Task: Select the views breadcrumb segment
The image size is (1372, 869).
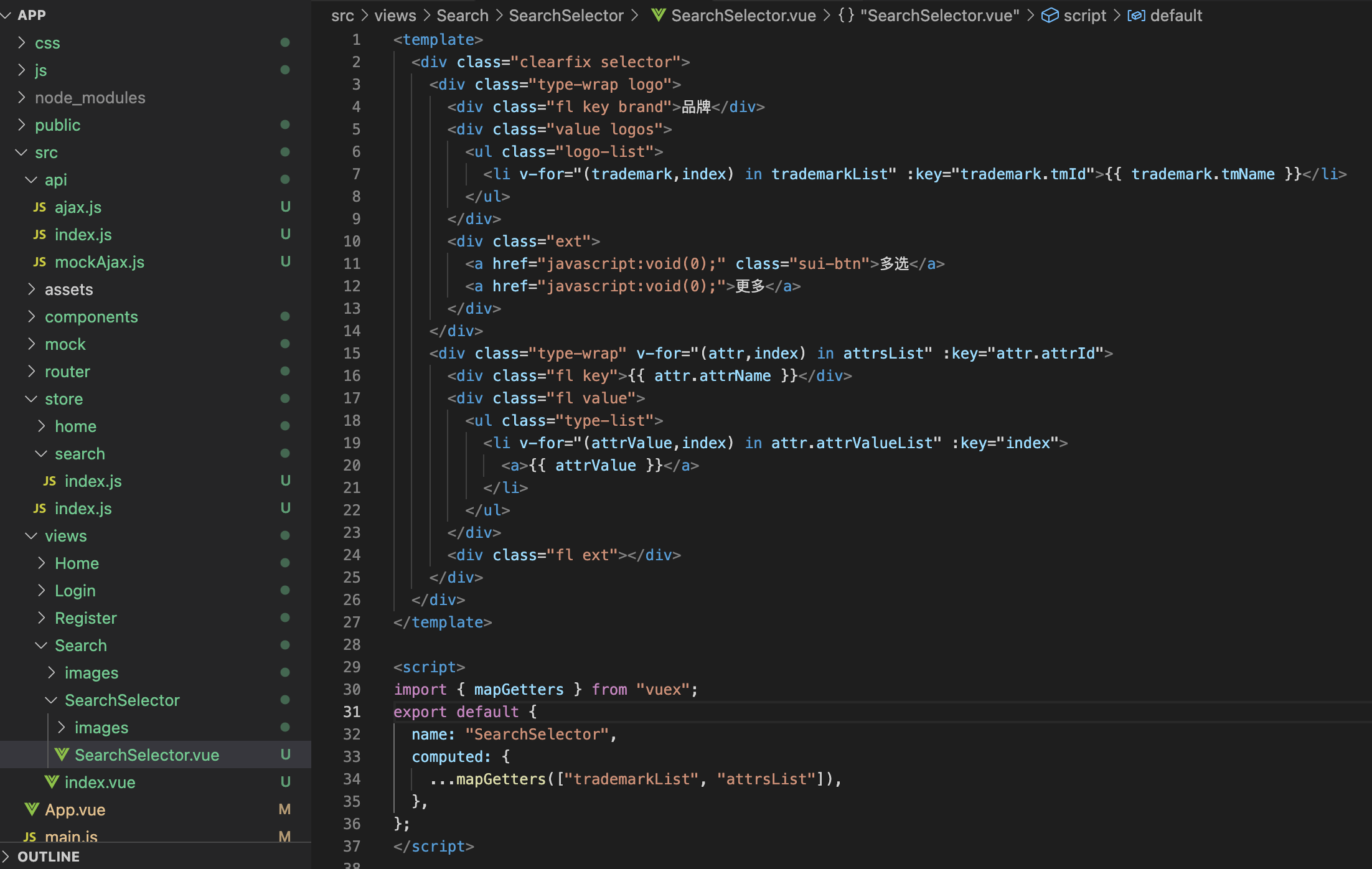Action: click(x=395, y=15)
